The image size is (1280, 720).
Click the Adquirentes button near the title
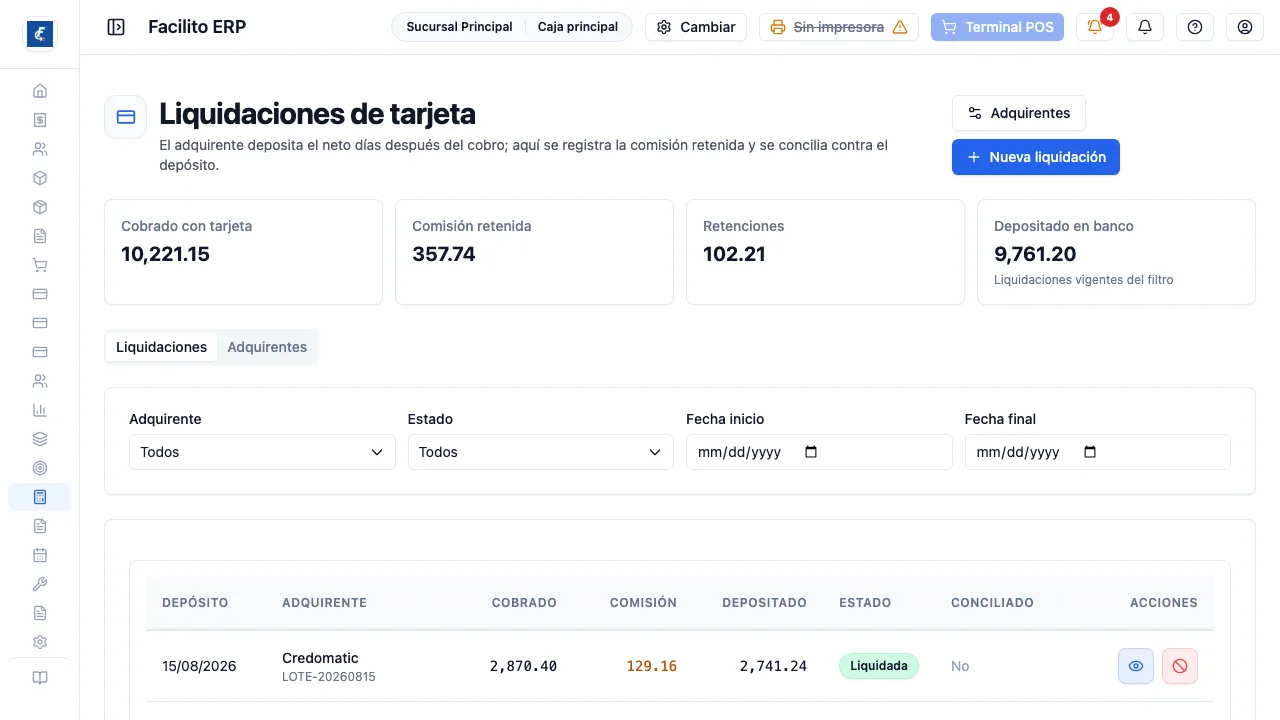coord(1019,113)
